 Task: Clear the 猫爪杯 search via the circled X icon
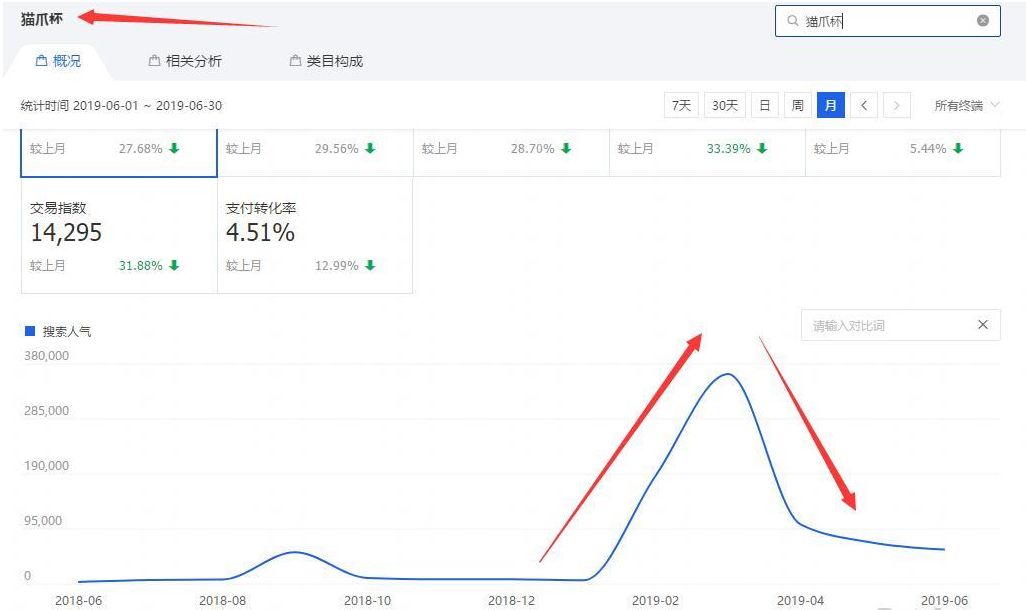coord(982,20)
